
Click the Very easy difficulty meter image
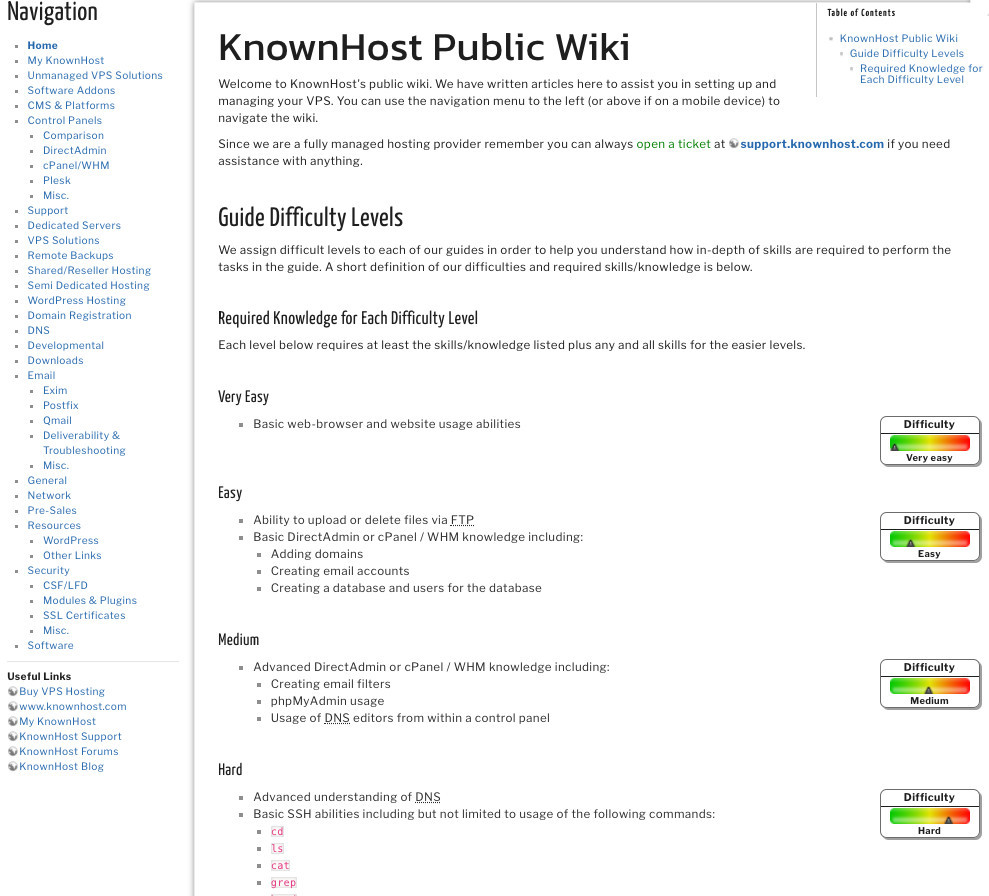(x=930, y=441)
